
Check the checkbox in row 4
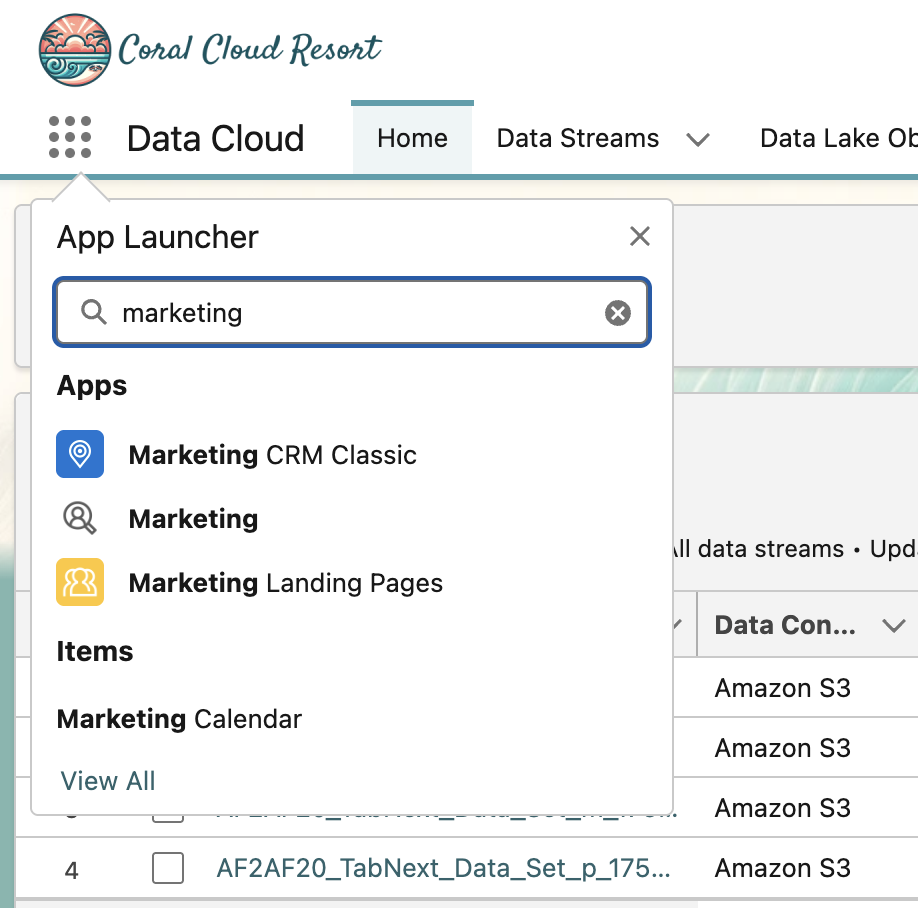pos(168,869)
